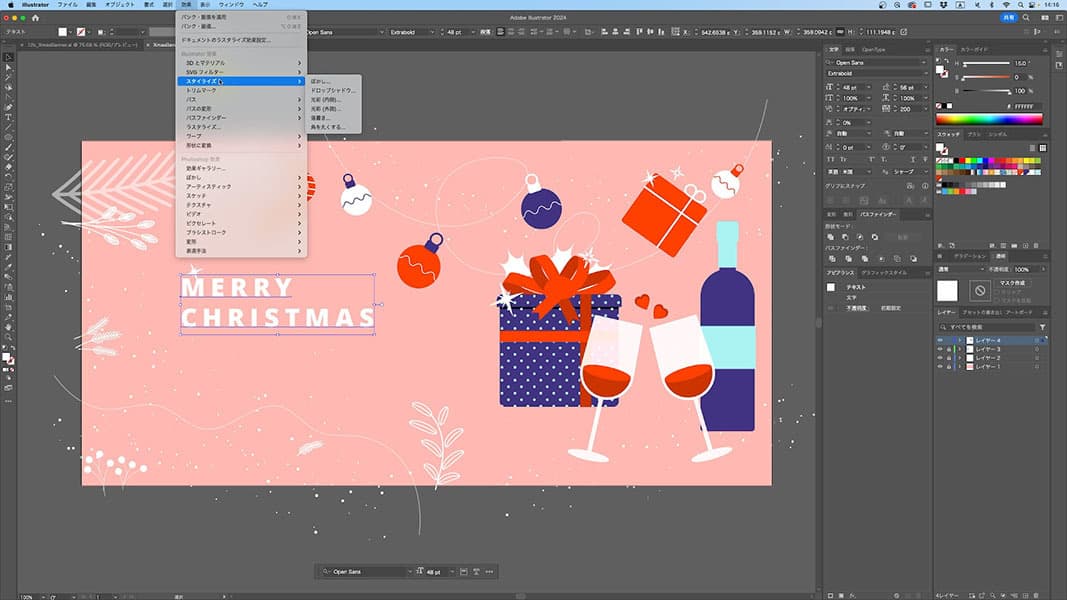Pick the Selection arrow tool
Screen dimensions: 1067x600
click(9, 56)
